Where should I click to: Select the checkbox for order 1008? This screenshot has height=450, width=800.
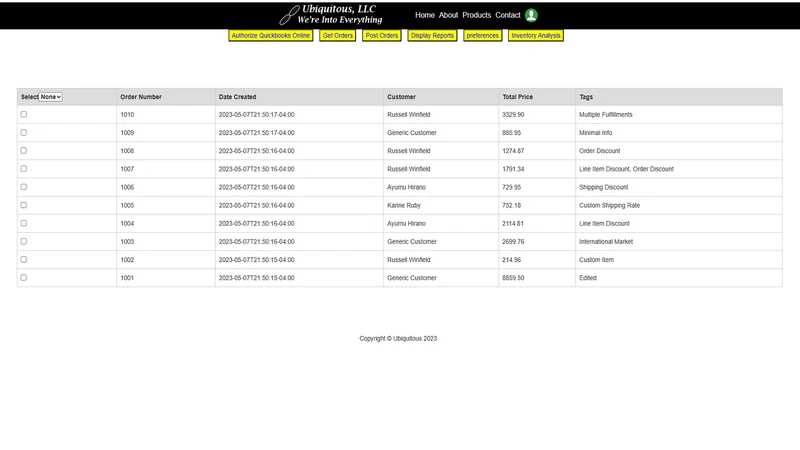click(x=23, y=151)
